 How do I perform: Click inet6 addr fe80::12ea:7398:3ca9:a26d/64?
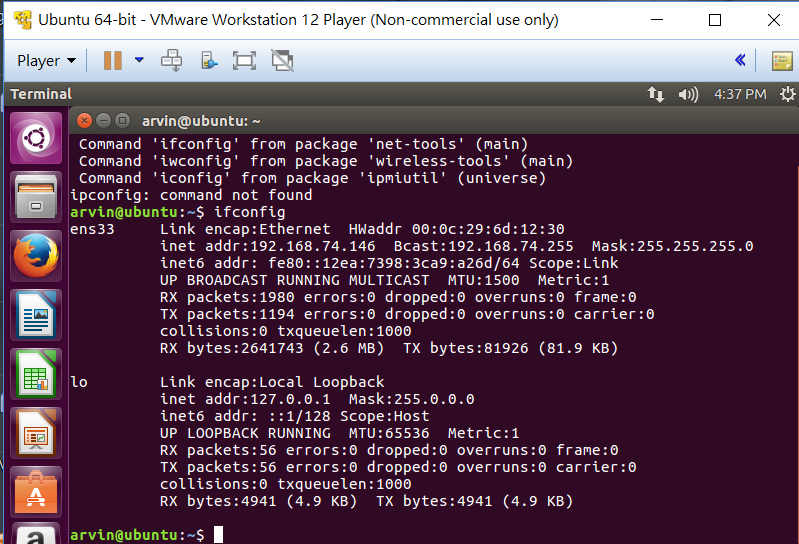(x=340, y=263)
